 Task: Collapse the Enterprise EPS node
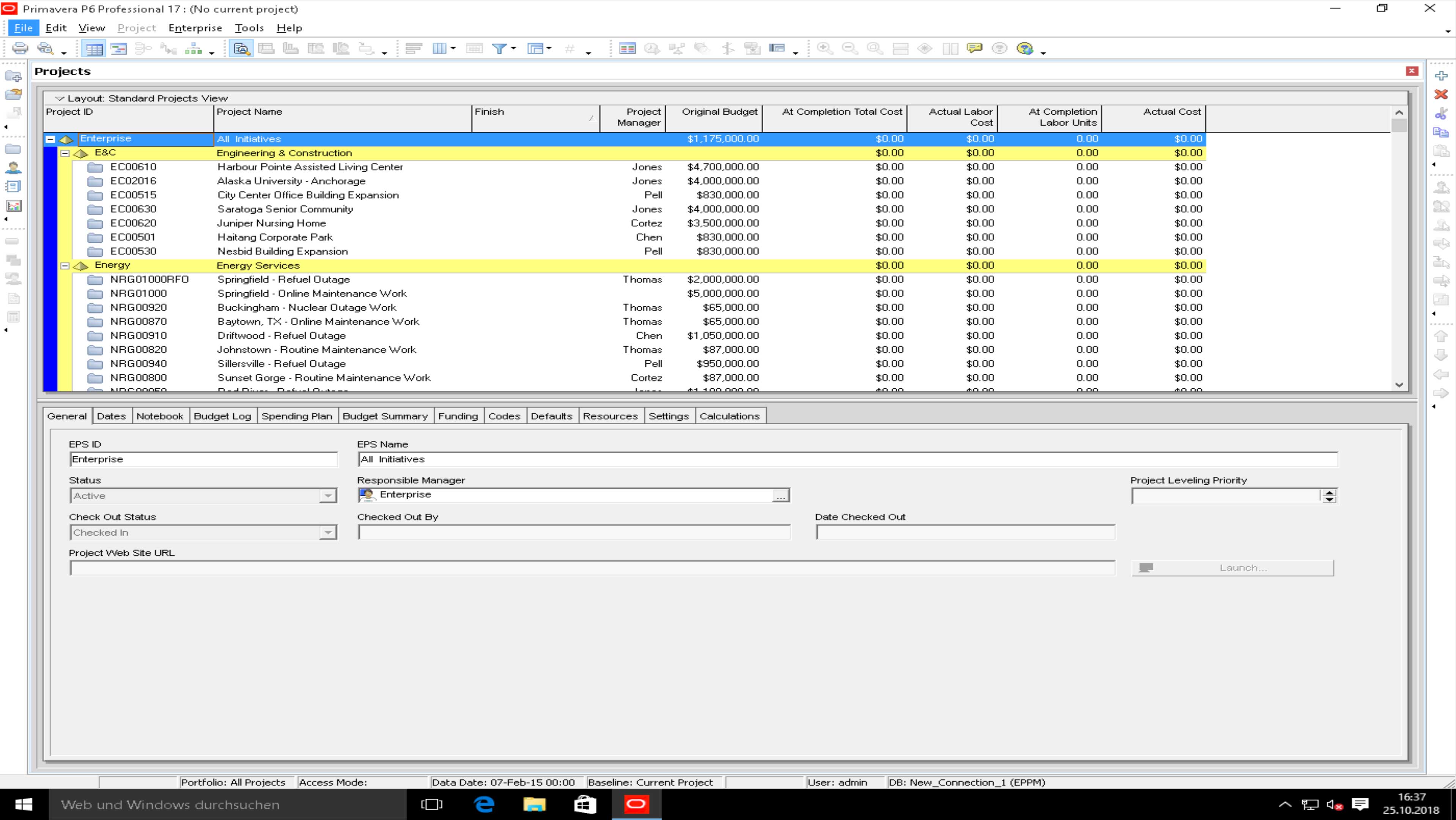coord(50,139)
